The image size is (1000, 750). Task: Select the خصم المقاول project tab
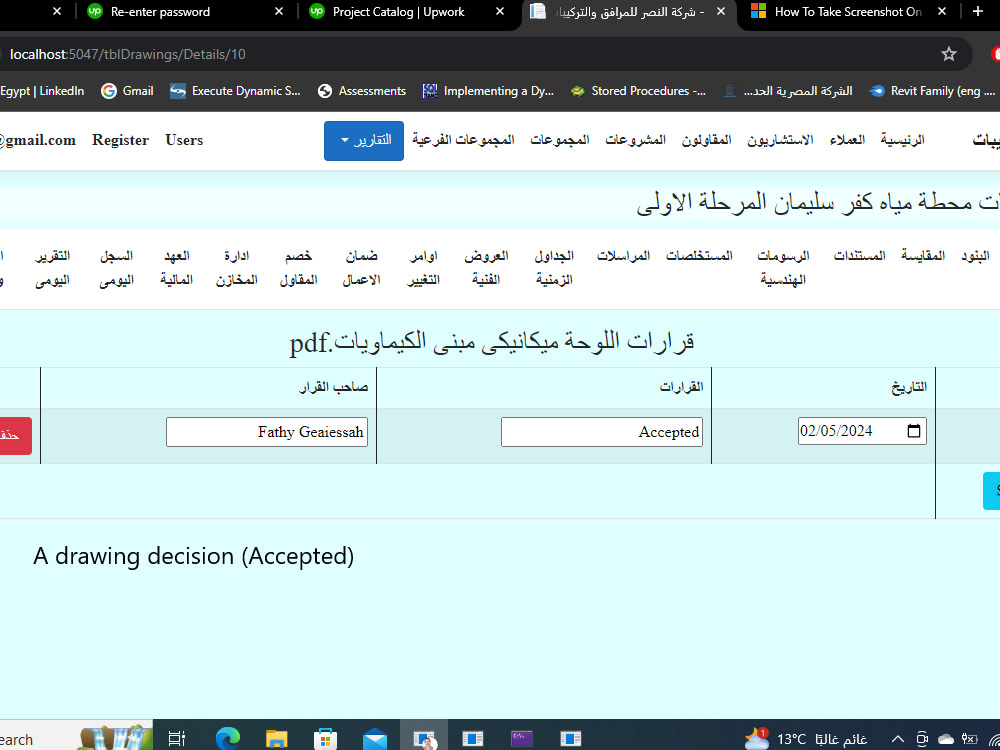click(x=298, y=267)
